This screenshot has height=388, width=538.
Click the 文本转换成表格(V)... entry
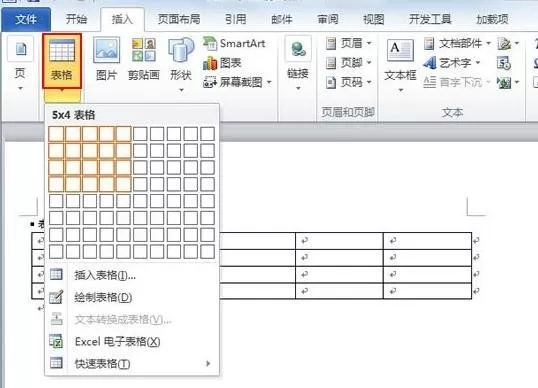(x=132, y=319)
